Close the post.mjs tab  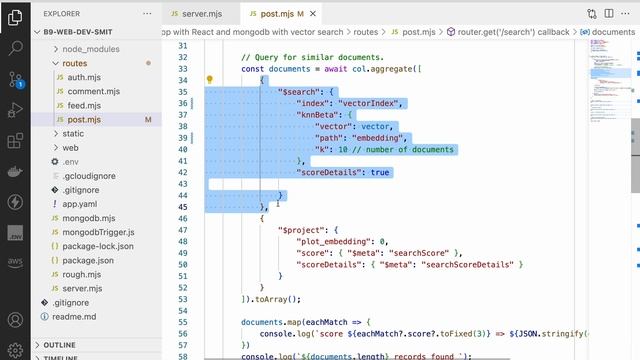pos(313,13)
